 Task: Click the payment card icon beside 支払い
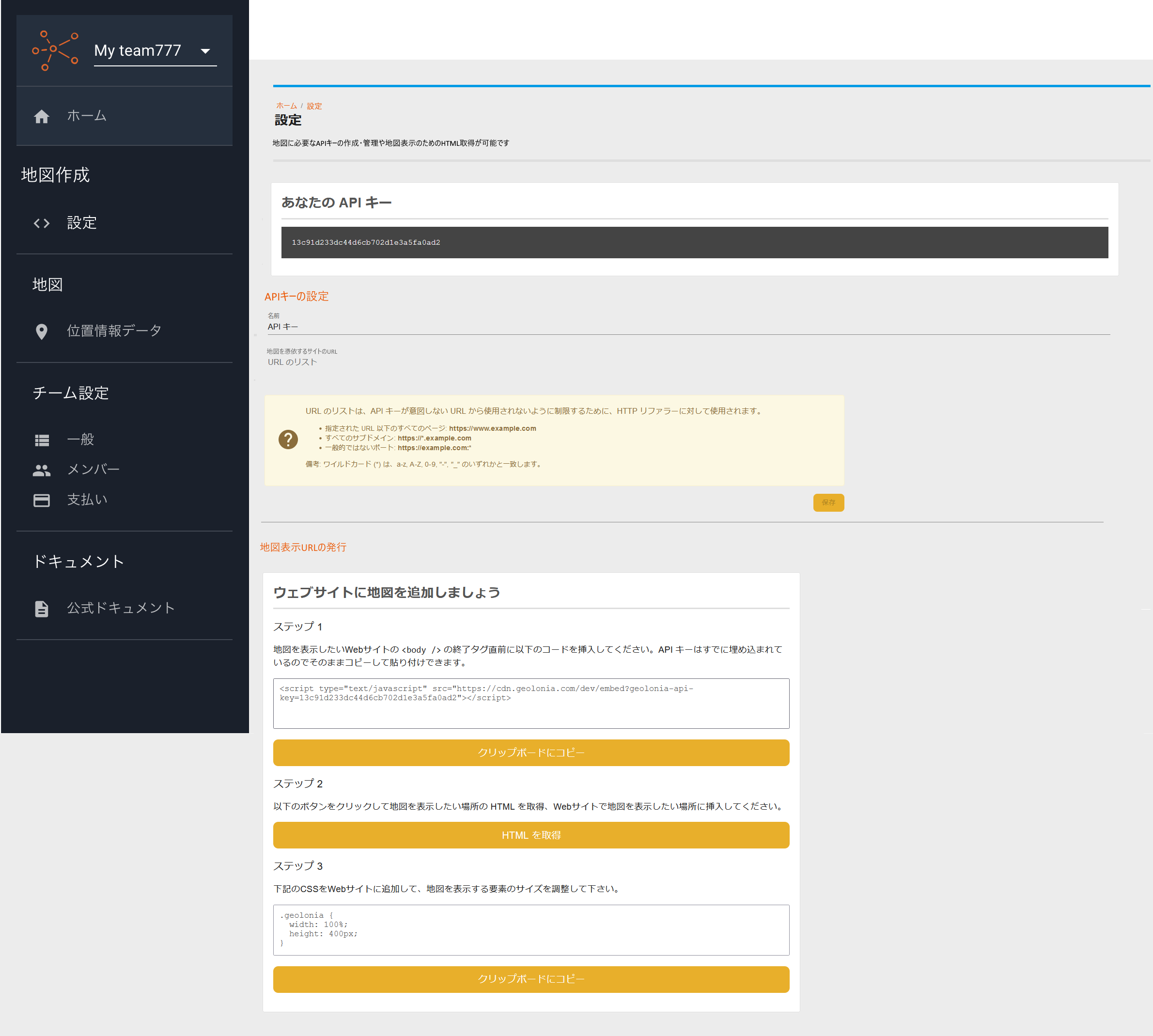42,500
